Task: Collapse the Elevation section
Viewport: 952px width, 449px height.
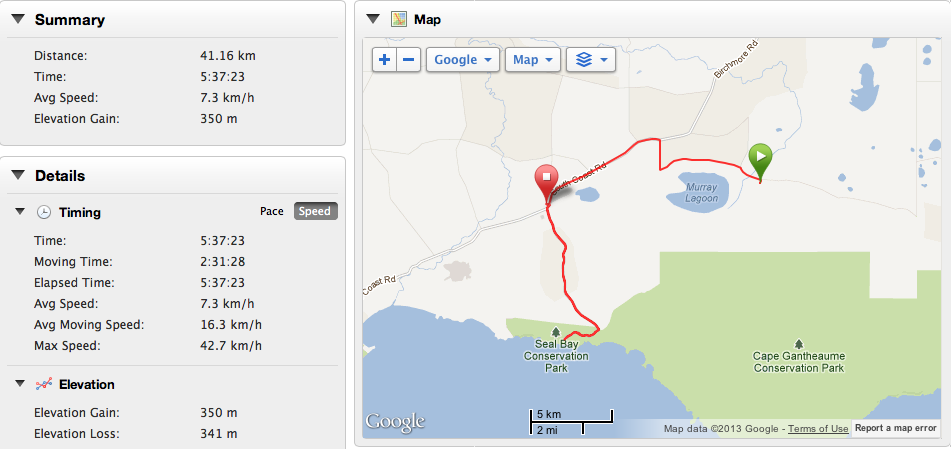Action: coord(19,384)
